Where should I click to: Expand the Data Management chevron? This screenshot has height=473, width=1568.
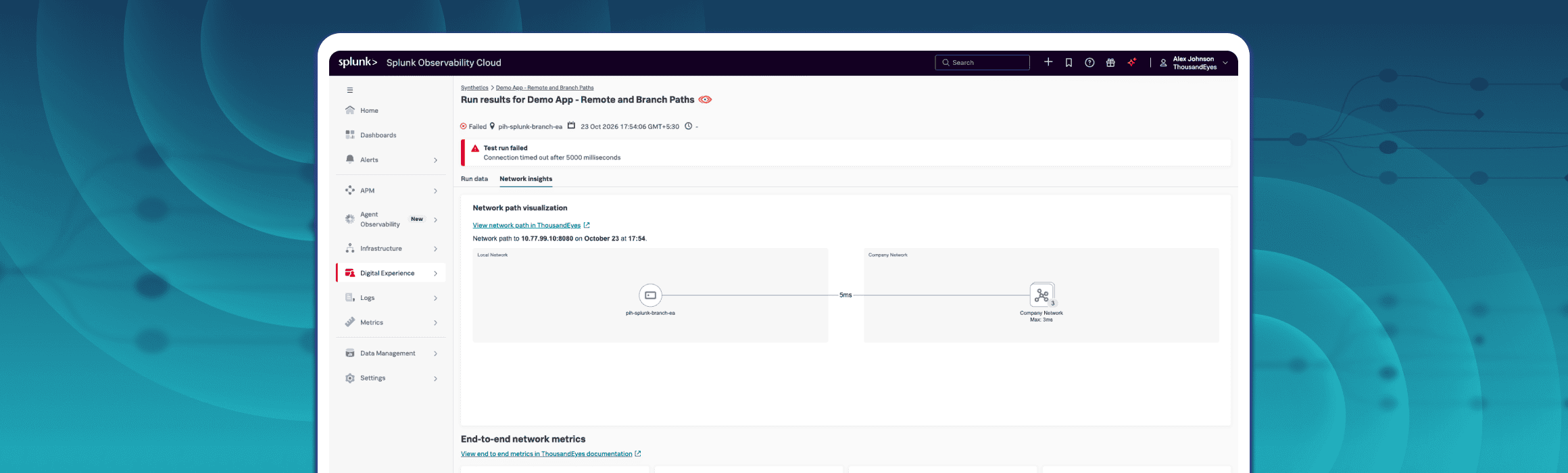click(435, 354)
